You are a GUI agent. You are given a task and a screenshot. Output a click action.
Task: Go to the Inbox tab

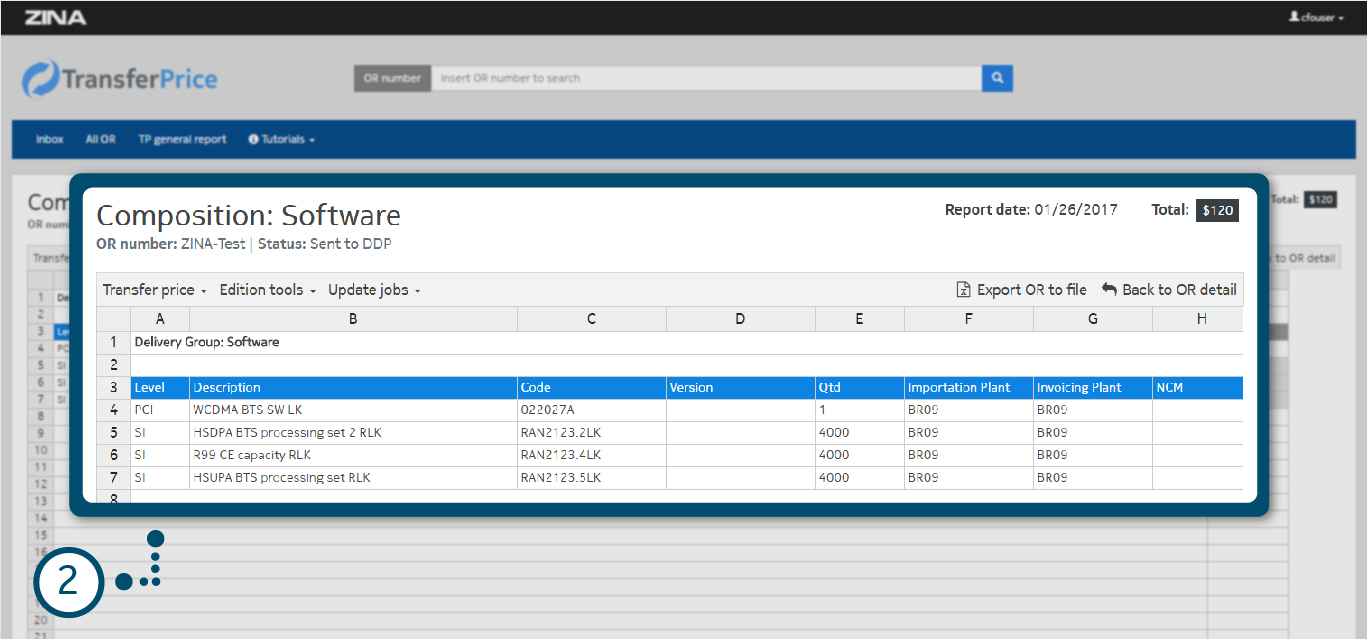click(49, 140)
